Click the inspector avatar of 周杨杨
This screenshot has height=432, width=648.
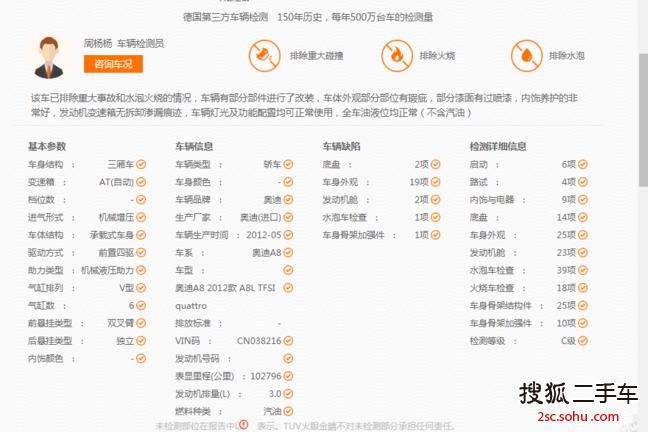click(x=49, y=57)
